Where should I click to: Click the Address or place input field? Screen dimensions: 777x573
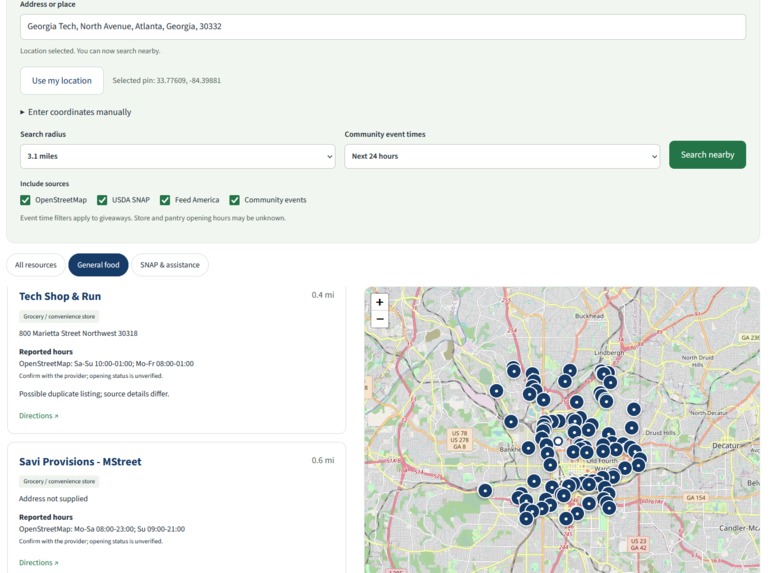click(383, 26)
